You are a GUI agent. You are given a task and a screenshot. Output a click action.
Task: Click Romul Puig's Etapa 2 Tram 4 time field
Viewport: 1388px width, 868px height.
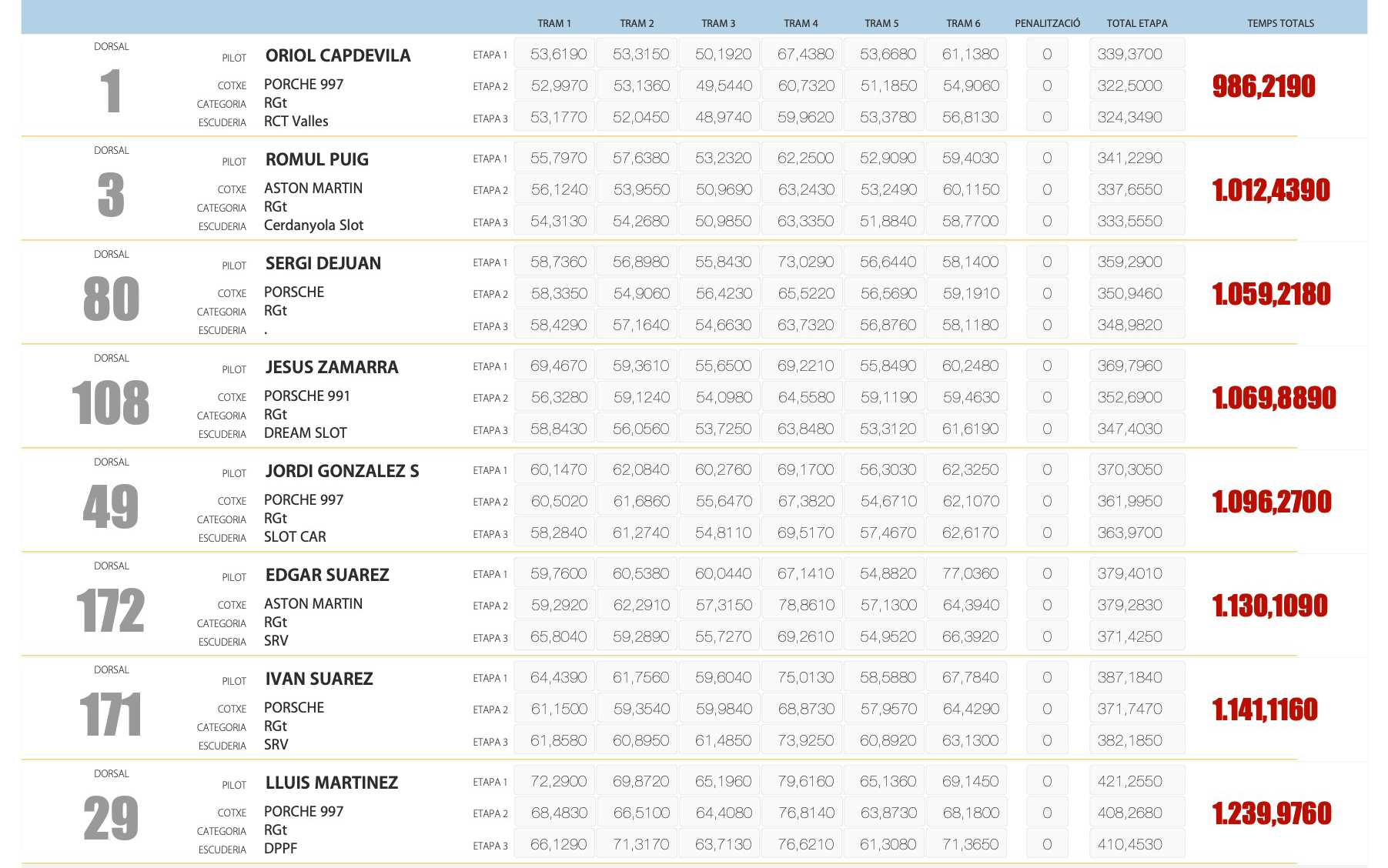click(x=805, y=190)
